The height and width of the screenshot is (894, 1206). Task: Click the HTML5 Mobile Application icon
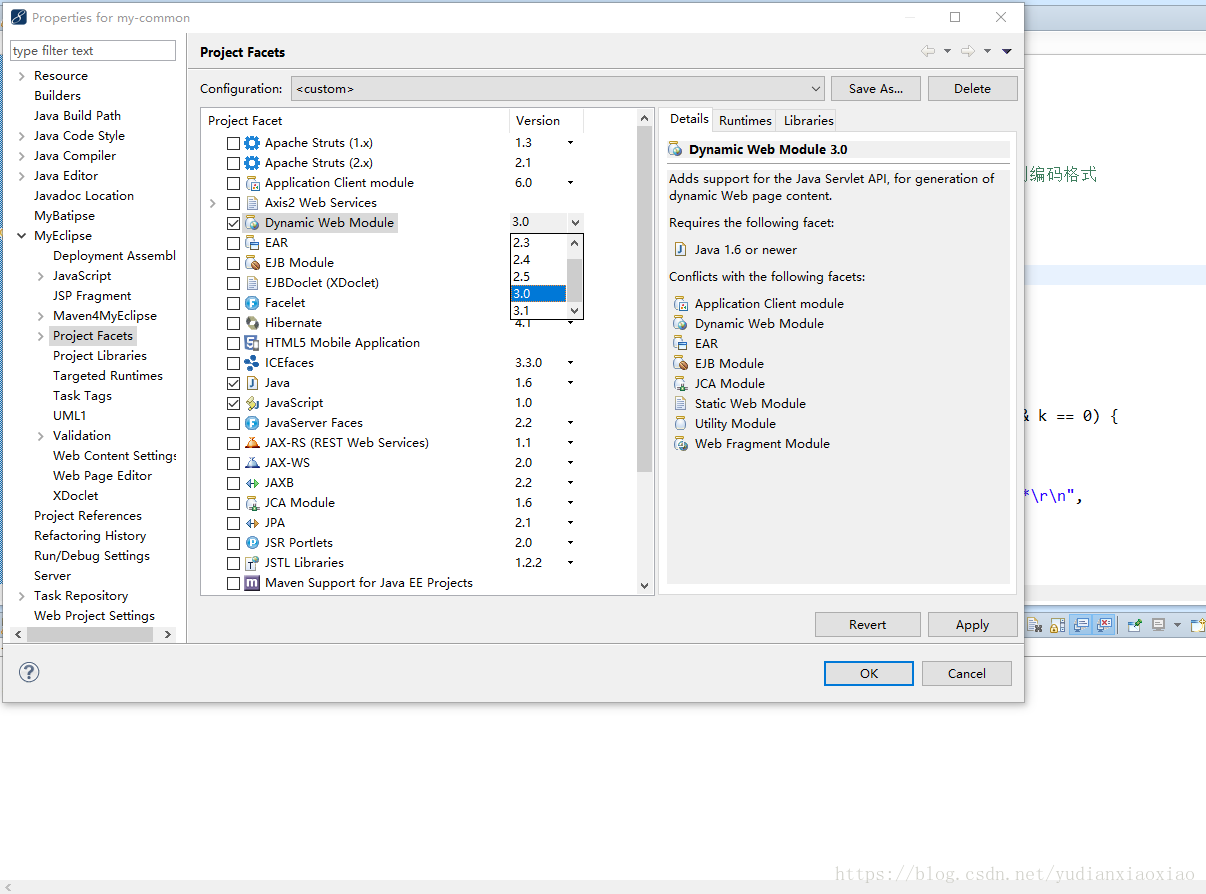(252, 343)
